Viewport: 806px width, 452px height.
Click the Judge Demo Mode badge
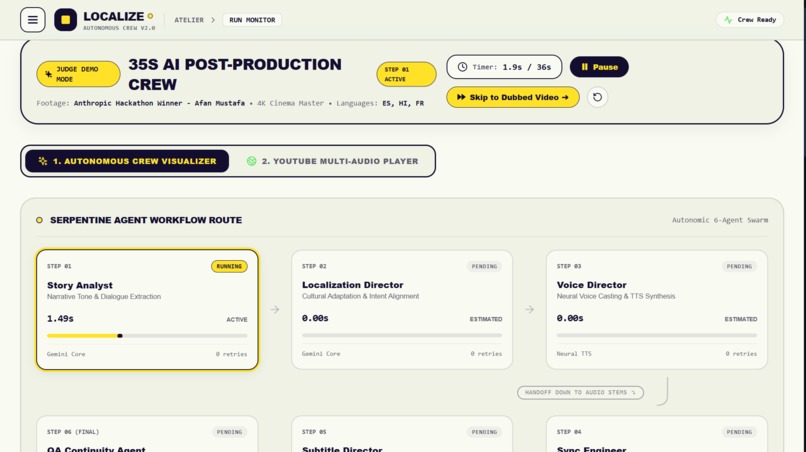coord(78,74)
